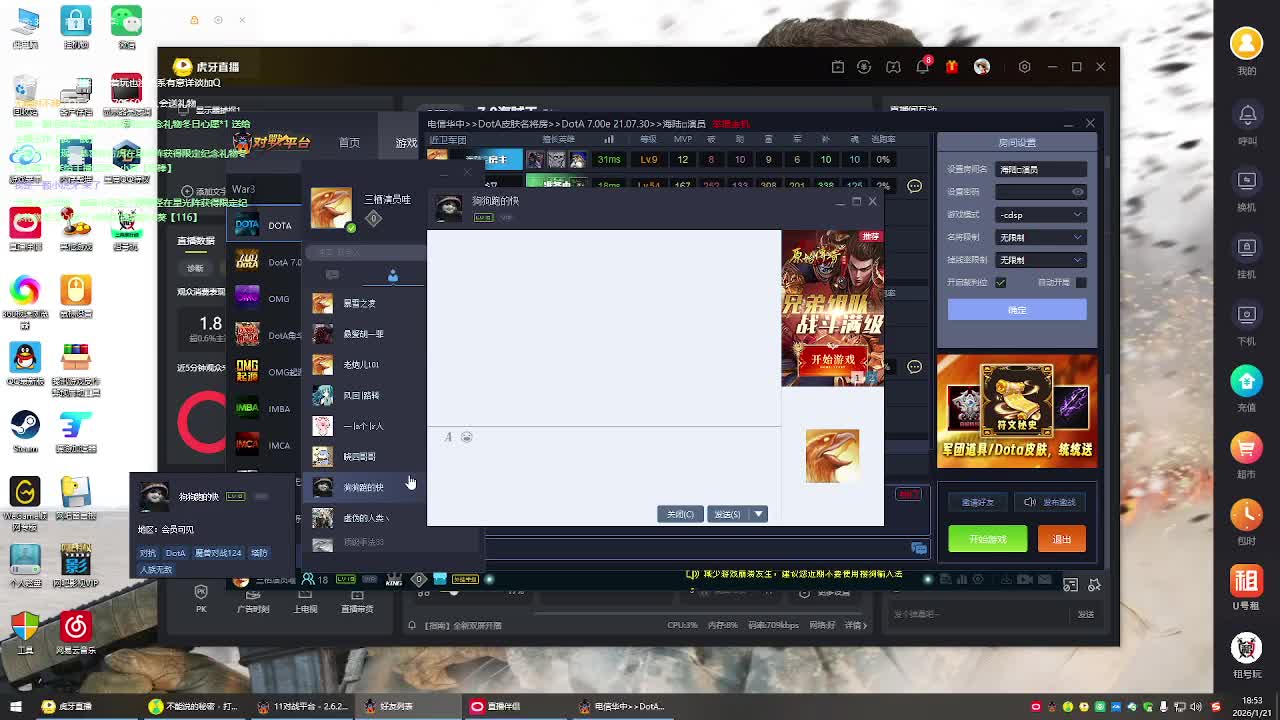Enable the 自动开局 checkbox

1080,282
